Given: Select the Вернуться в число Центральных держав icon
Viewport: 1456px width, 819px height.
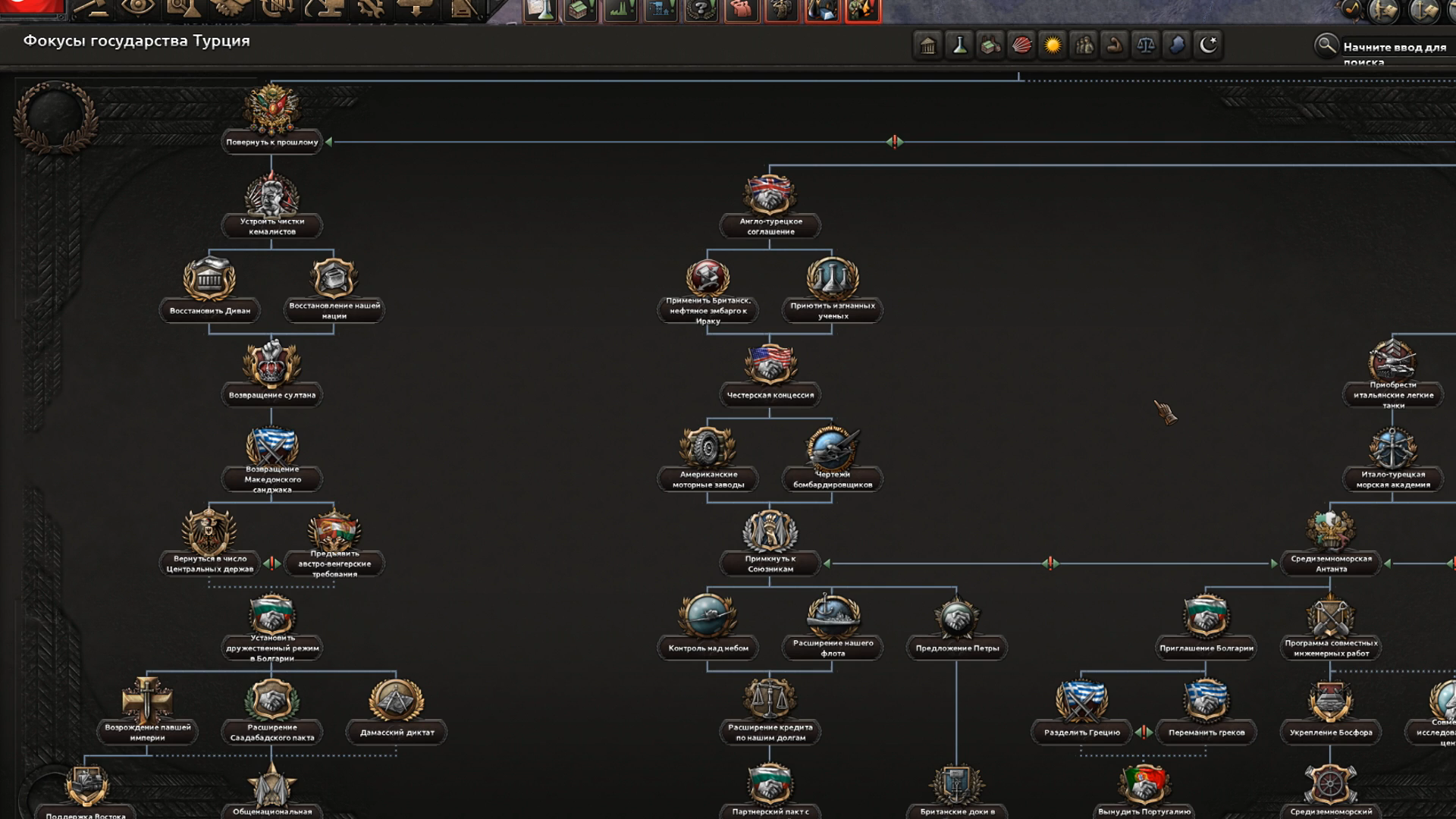Looking at the screenshot, I should pyautogui.click(x=209, y=531).
